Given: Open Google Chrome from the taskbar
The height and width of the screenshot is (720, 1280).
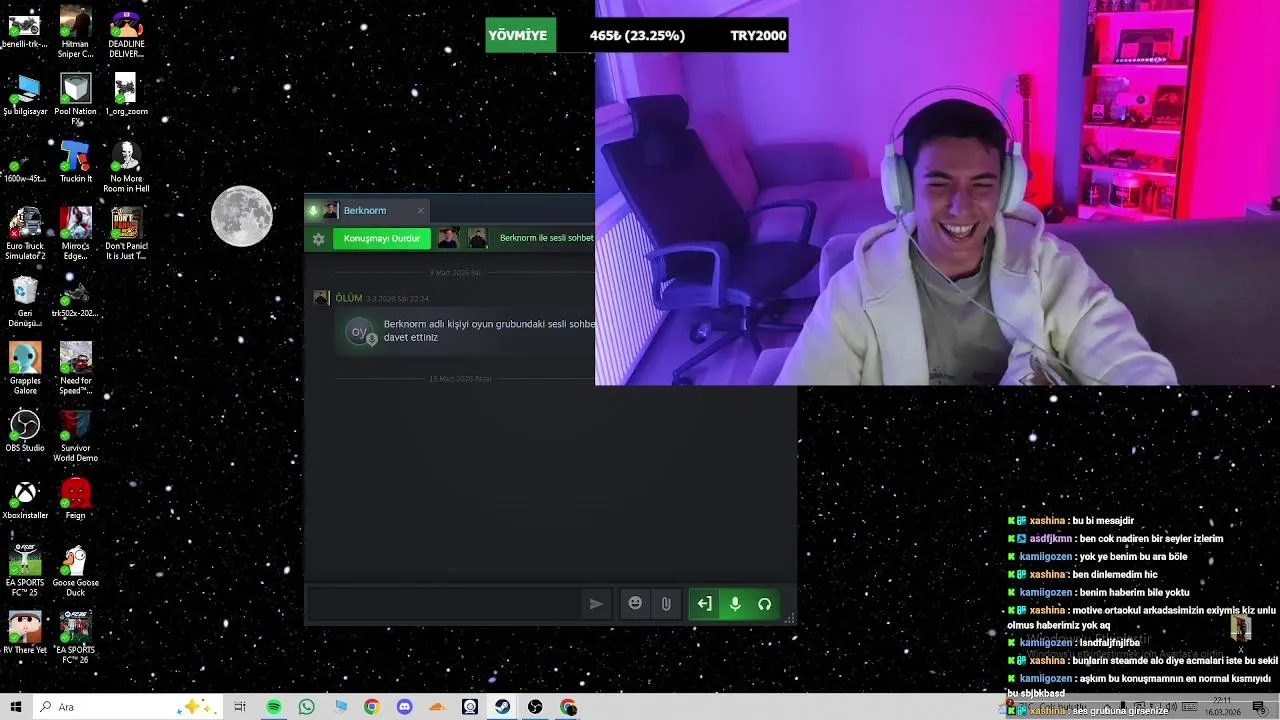Looking at the screenshot, I should [372, 707].
